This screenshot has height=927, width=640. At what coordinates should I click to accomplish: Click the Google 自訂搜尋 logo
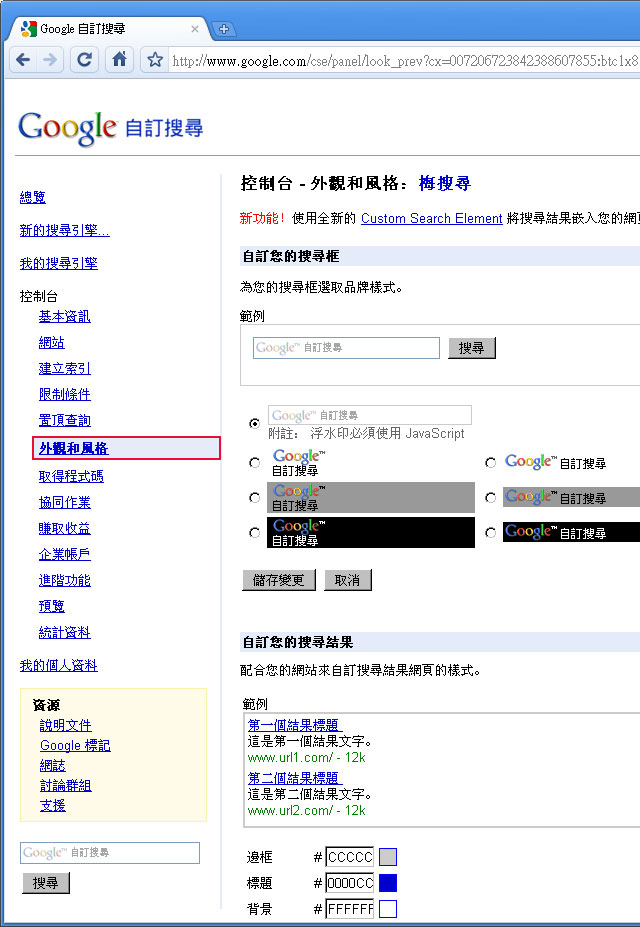(111, 127)
